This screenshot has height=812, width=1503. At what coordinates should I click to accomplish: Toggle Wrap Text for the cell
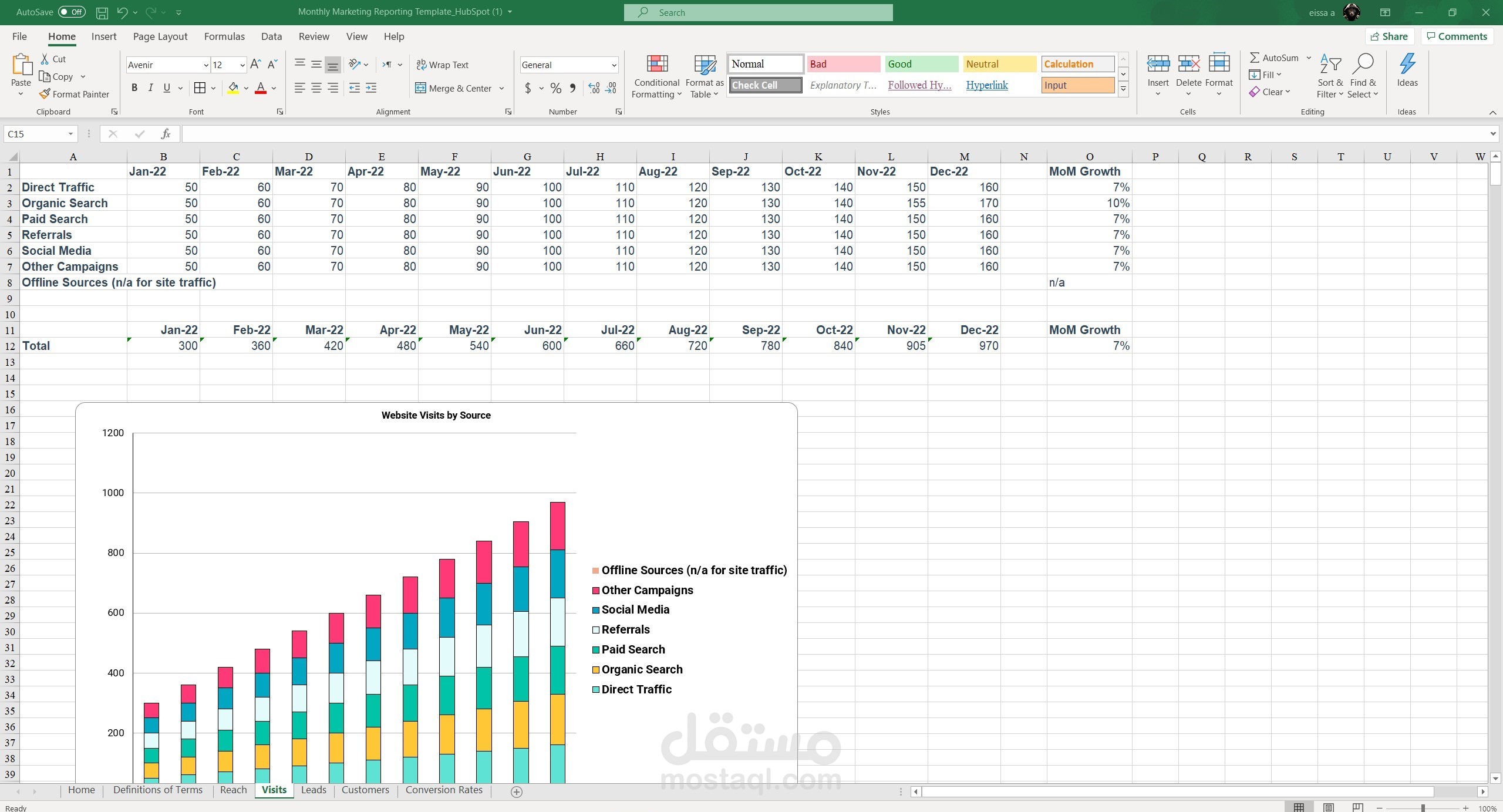pyautogui.click(x=442, y=65)
